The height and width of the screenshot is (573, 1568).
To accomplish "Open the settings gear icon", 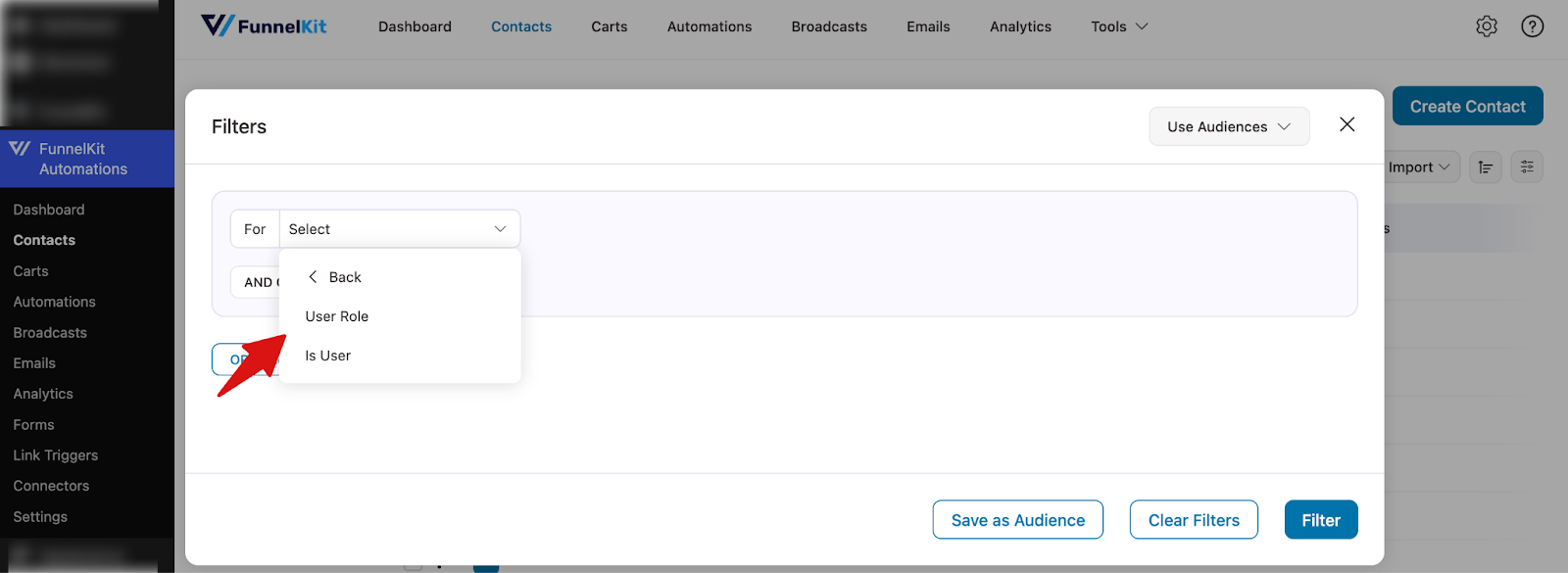I will click(x=1486, y=26).
